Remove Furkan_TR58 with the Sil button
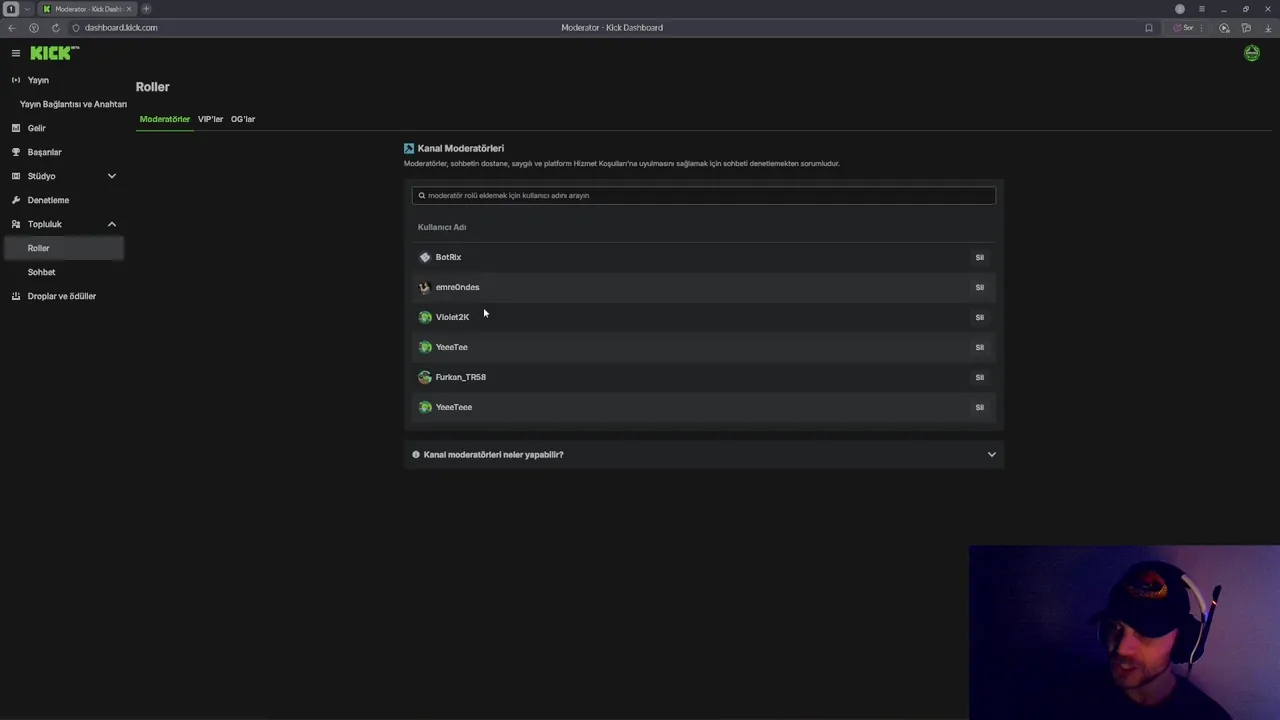The image size is (1280, 720). [980, 377]
